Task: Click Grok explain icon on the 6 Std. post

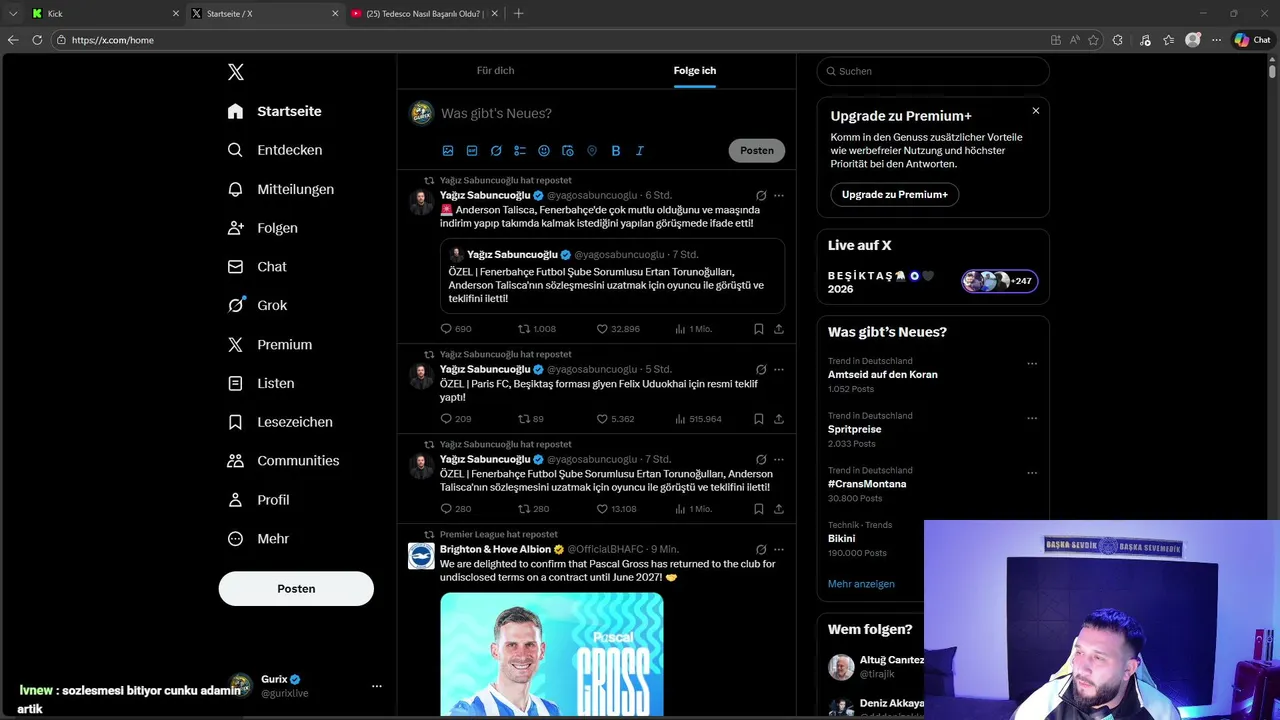Action: (x=761, y=196)
